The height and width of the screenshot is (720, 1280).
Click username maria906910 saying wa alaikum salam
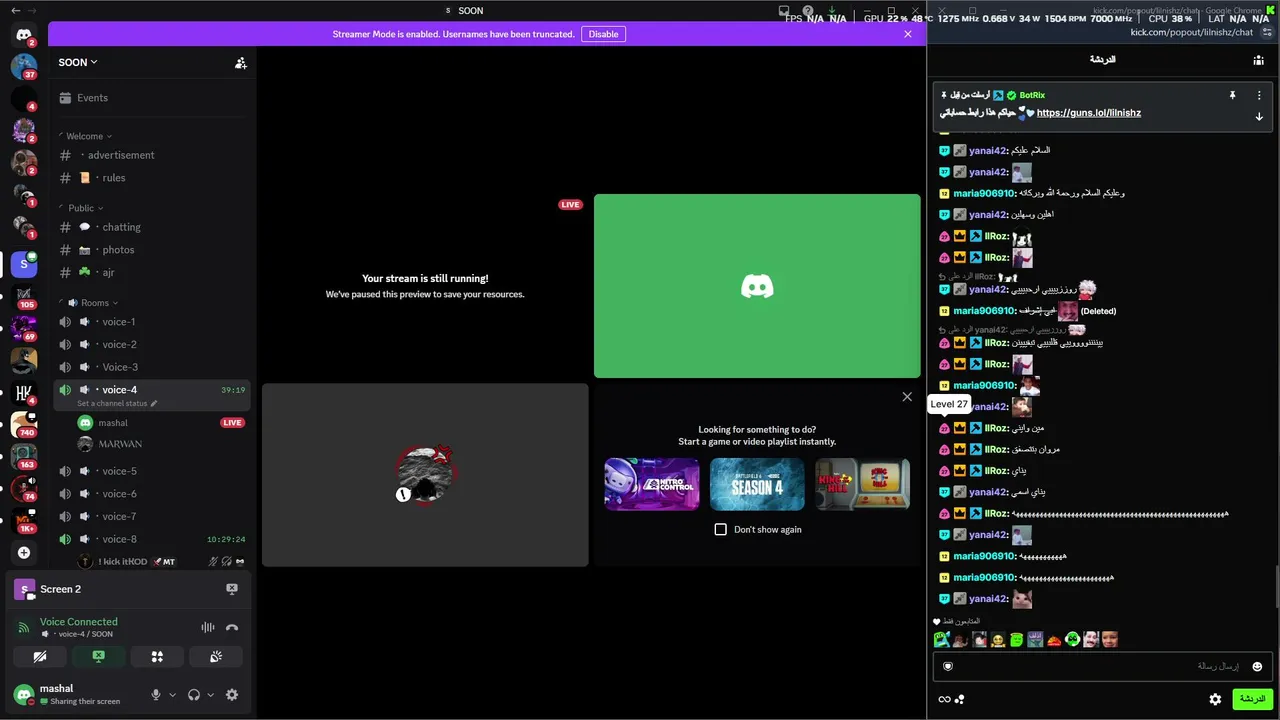[x=984, y=193]
